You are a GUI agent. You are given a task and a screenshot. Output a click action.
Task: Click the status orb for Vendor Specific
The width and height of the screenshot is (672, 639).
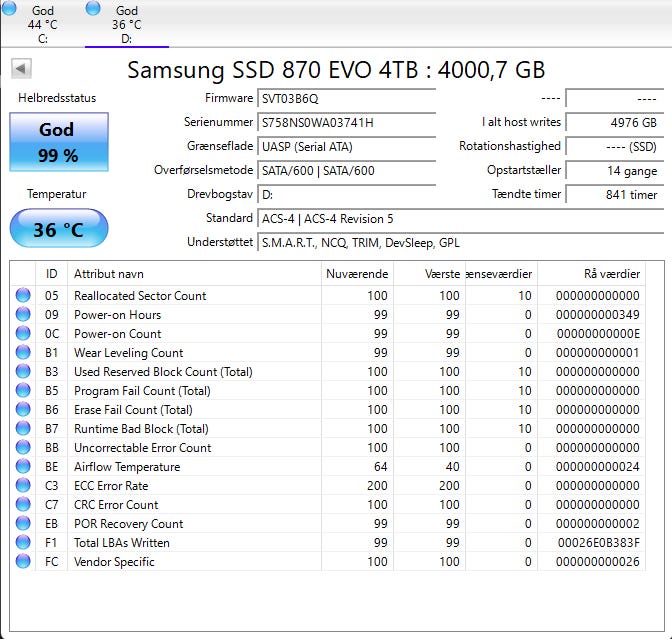click(23, 561)
